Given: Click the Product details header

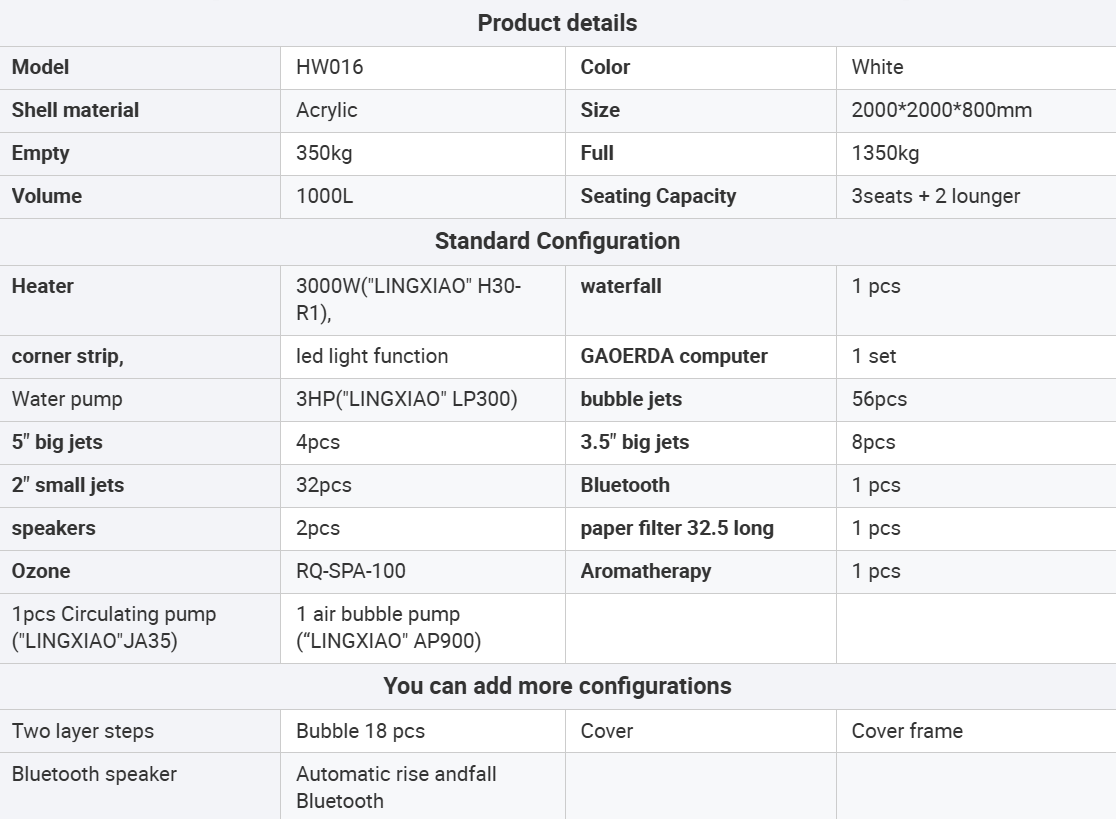Looking at the screenshot, I should coord(557,23).
